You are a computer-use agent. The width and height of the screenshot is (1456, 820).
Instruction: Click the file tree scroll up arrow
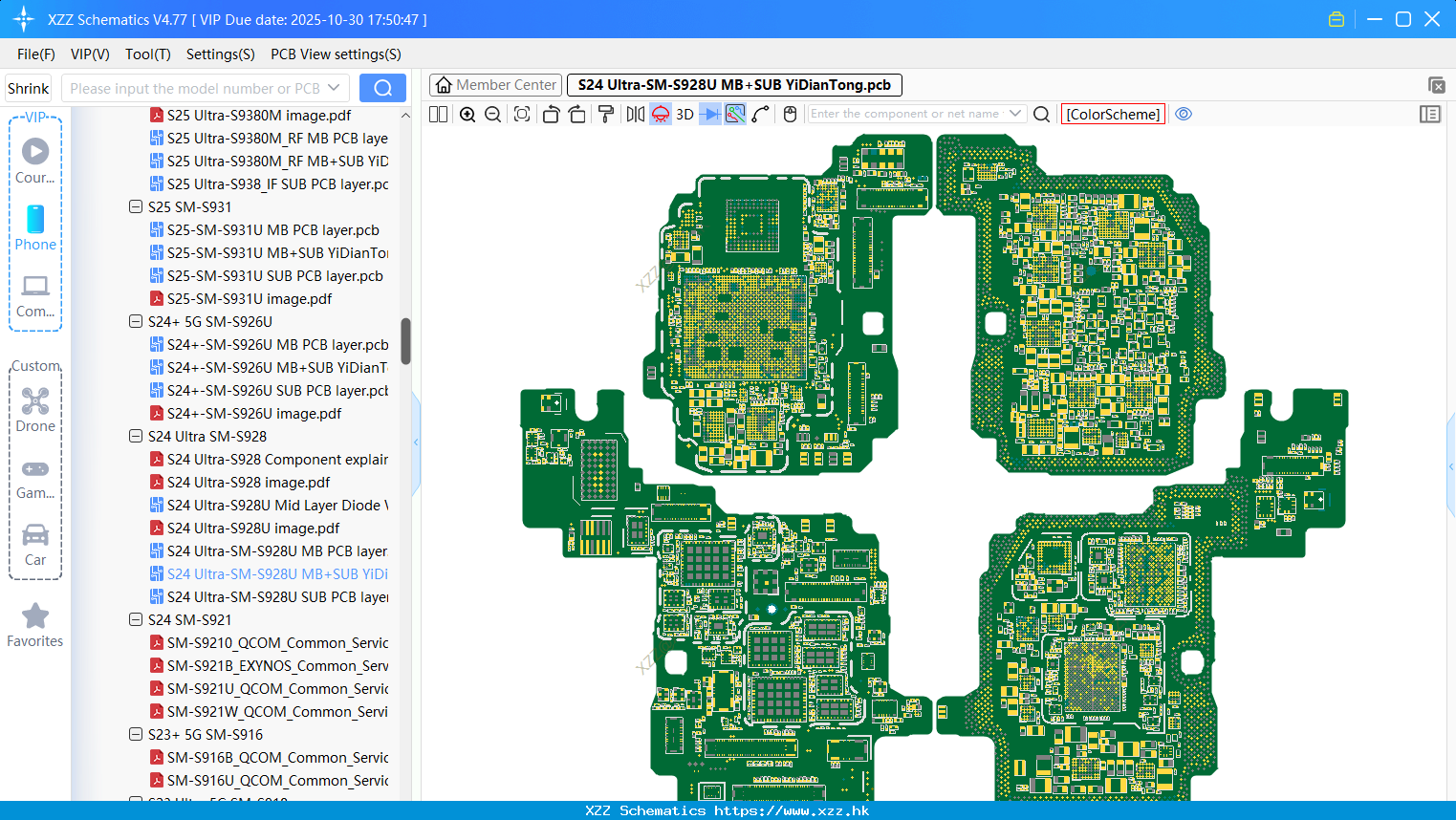tap(405, 115)
